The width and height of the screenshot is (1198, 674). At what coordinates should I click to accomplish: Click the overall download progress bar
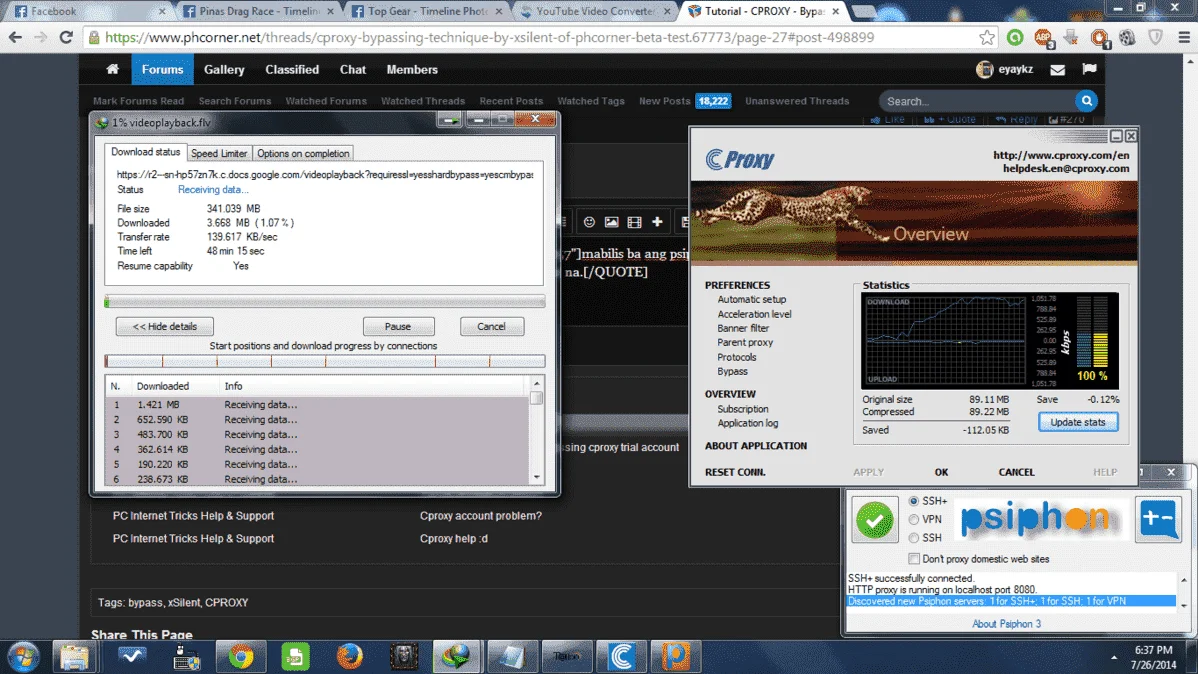click(325, 302)
